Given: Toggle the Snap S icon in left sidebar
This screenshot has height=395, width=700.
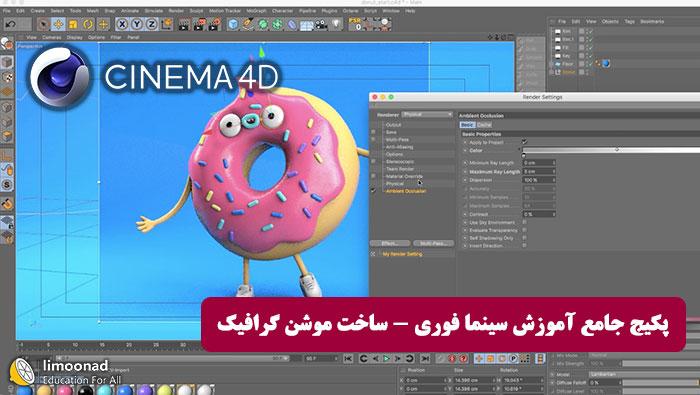Looking at the screenshot, I should 7,184.
